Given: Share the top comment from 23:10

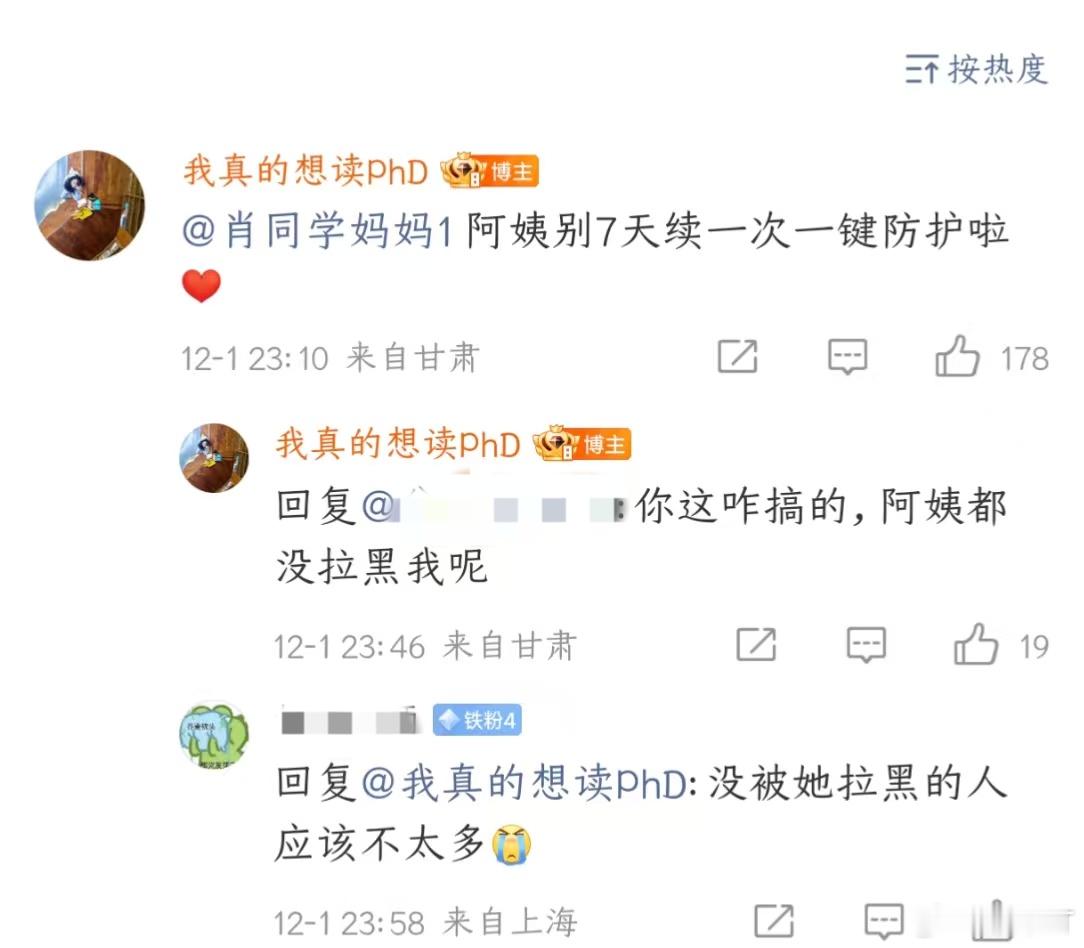Looking at the screenshot, I should [x=738, y=357].
